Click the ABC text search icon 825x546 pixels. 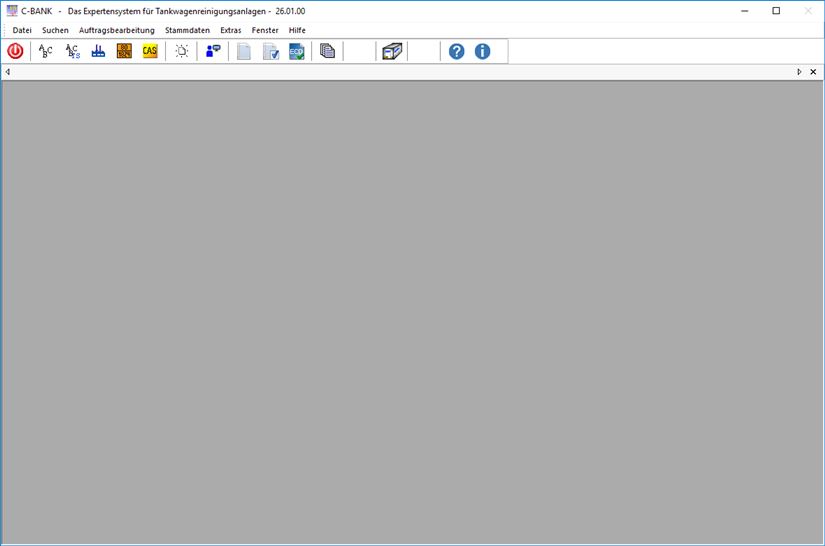coord(46,51)
